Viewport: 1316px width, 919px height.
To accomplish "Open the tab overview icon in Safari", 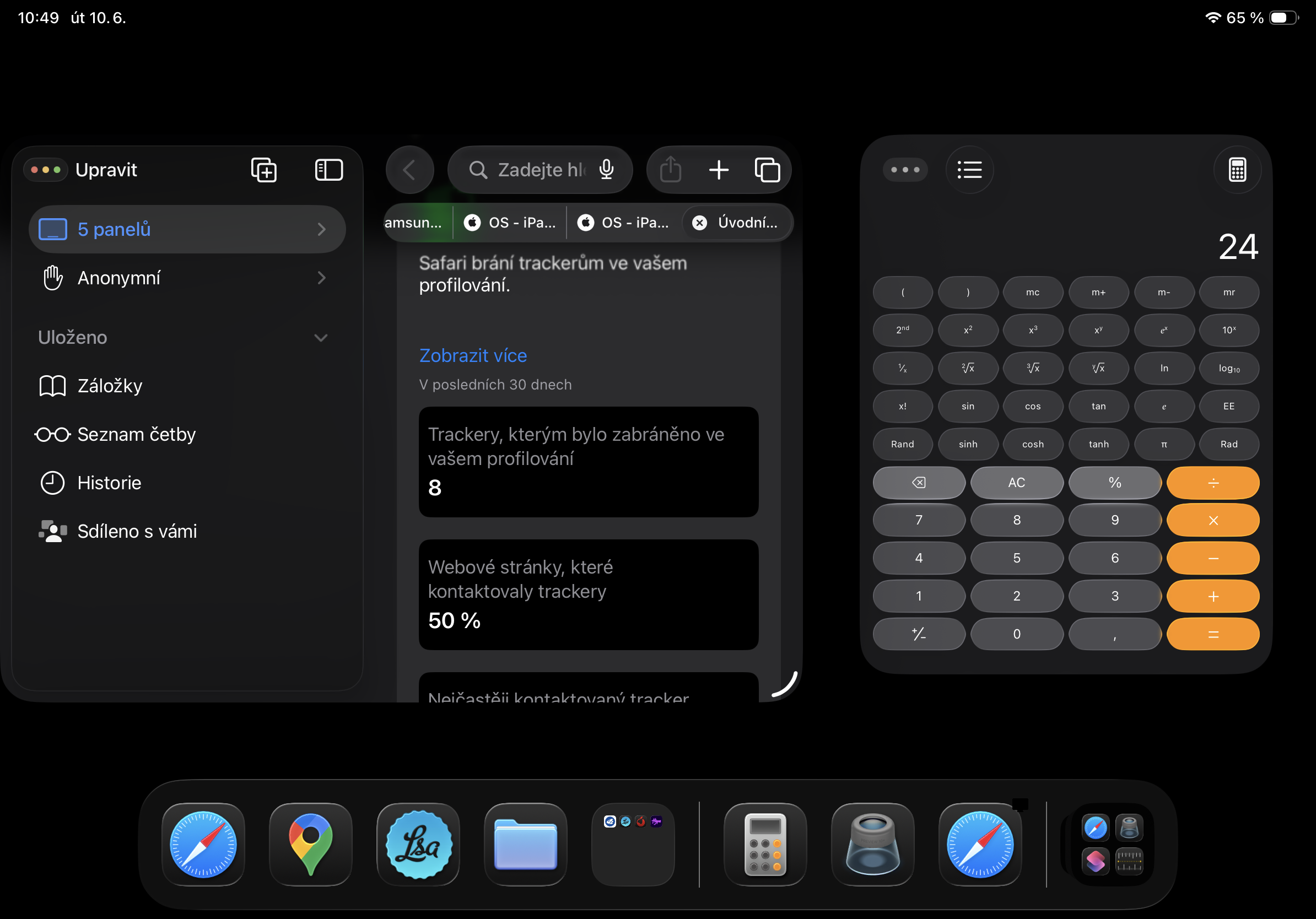I will click(767, 170).
